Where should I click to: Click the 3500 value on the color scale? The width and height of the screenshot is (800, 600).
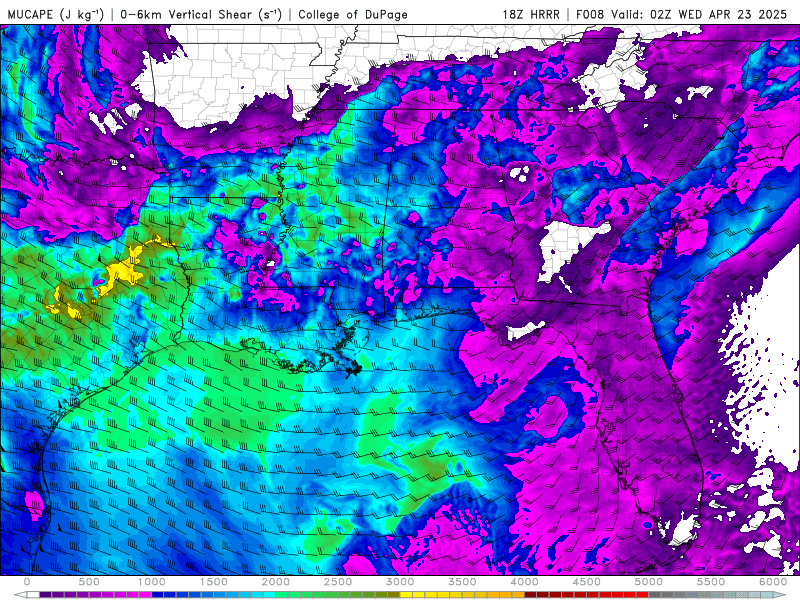[463, 582]
